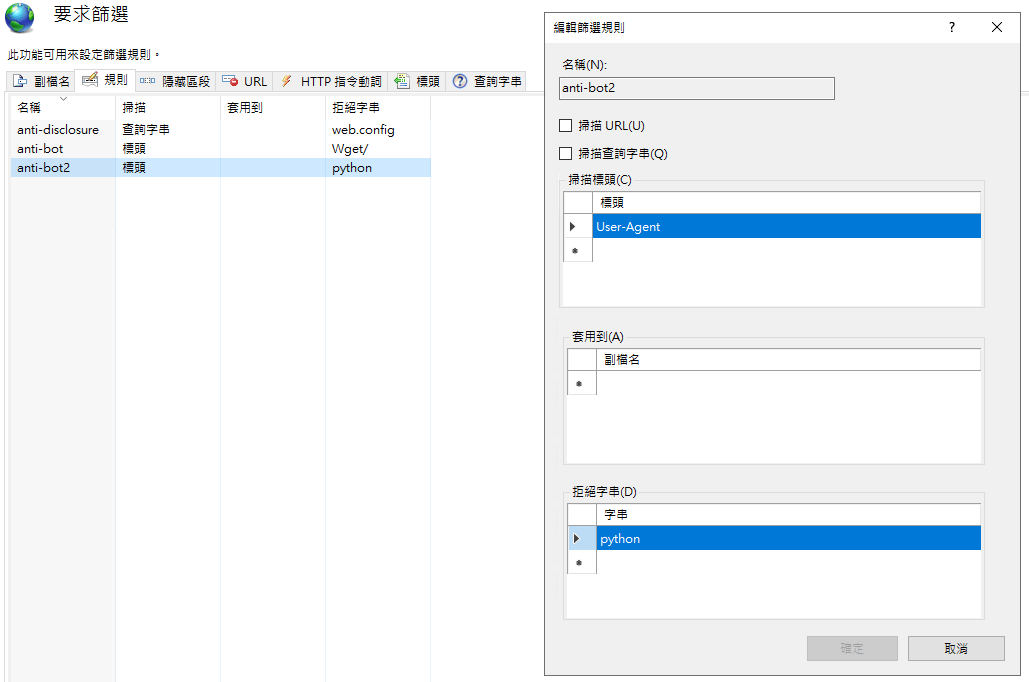Click the 規則 tab's pencil icon
Screen dimensions: 1029x682
click(x=90, y=80)
